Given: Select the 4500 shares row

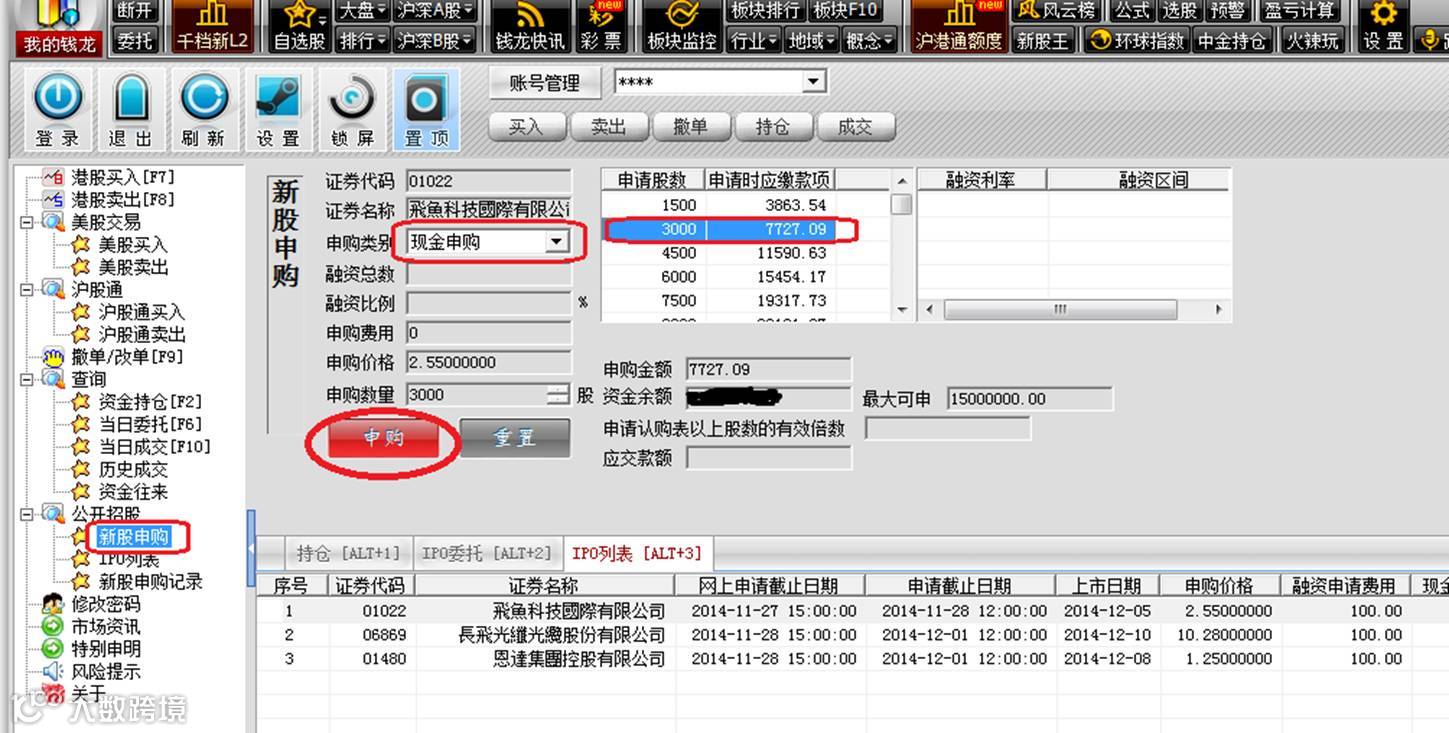Looking at the screenshot, I should pos(746,254).
